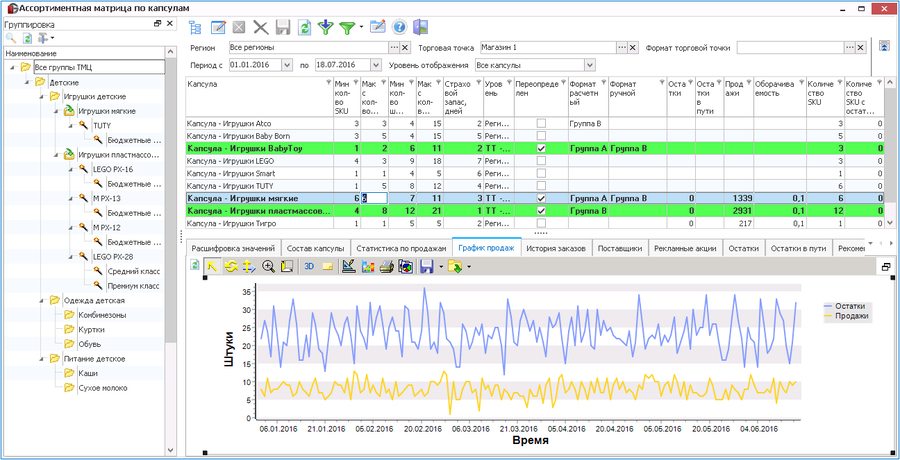The width and height of the screenshot is (900, 460).
Task: Click the print chart icon
Action: (x=387, y=266)
